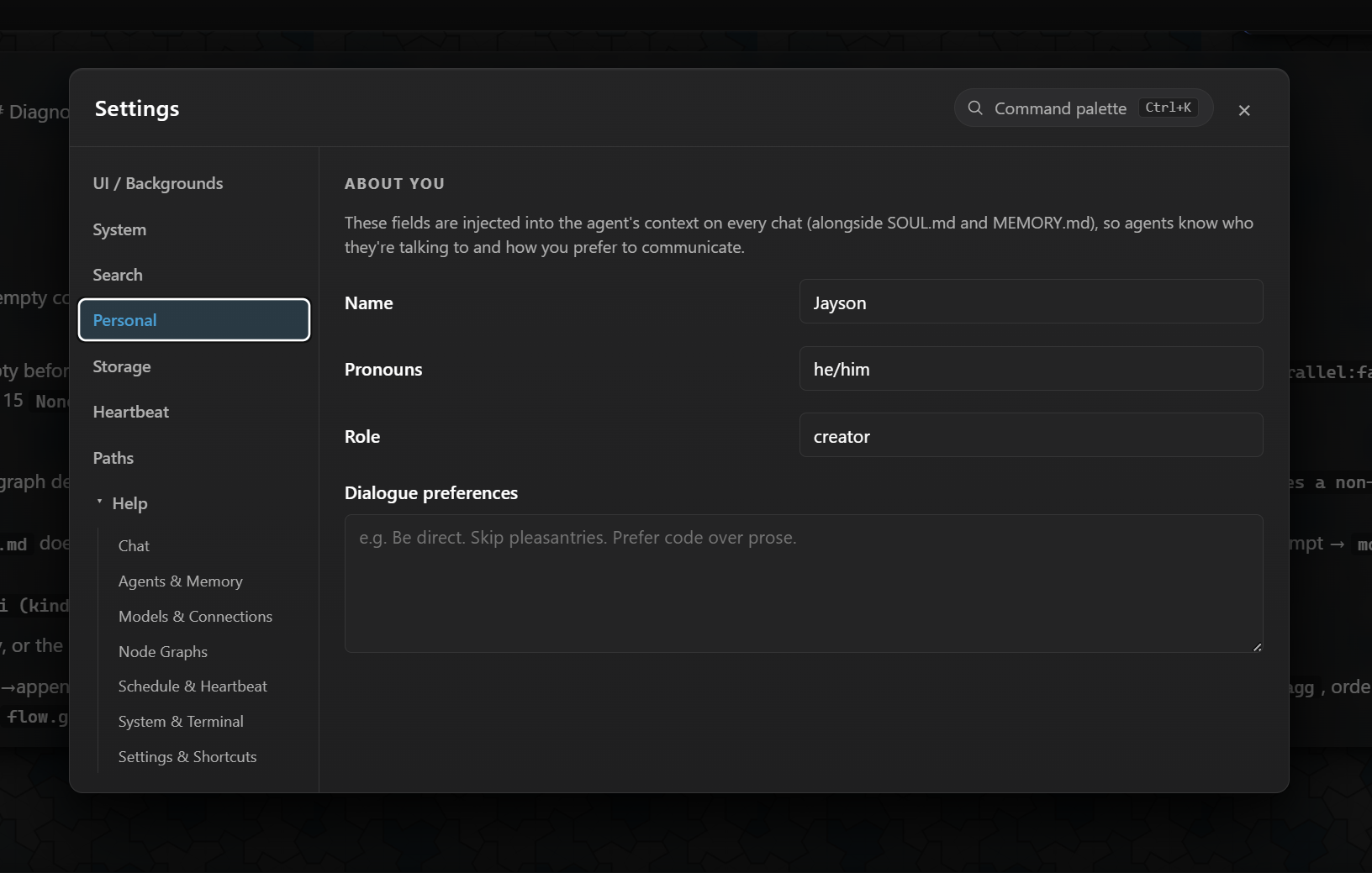Open the System settings section
This screenshot has width=1372, height=873.
tap(194, 229)
